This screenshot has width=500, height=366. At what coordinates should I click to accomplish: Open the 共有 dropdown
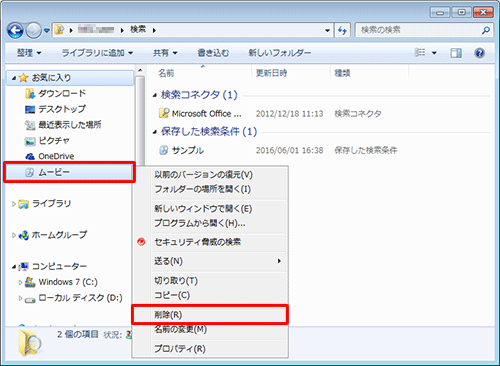pyautogui.click(x=165, y=53)
